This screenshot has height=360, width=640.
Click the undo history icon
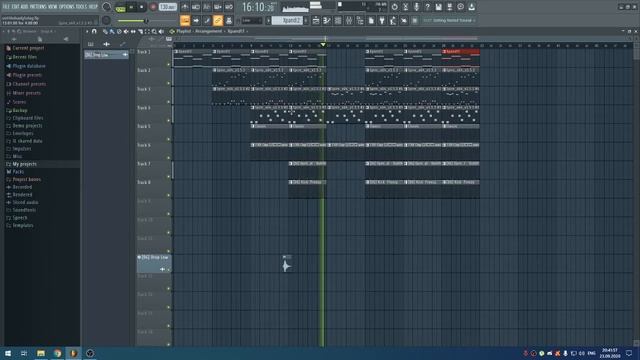pyautogui.click(x=394, y=7)
